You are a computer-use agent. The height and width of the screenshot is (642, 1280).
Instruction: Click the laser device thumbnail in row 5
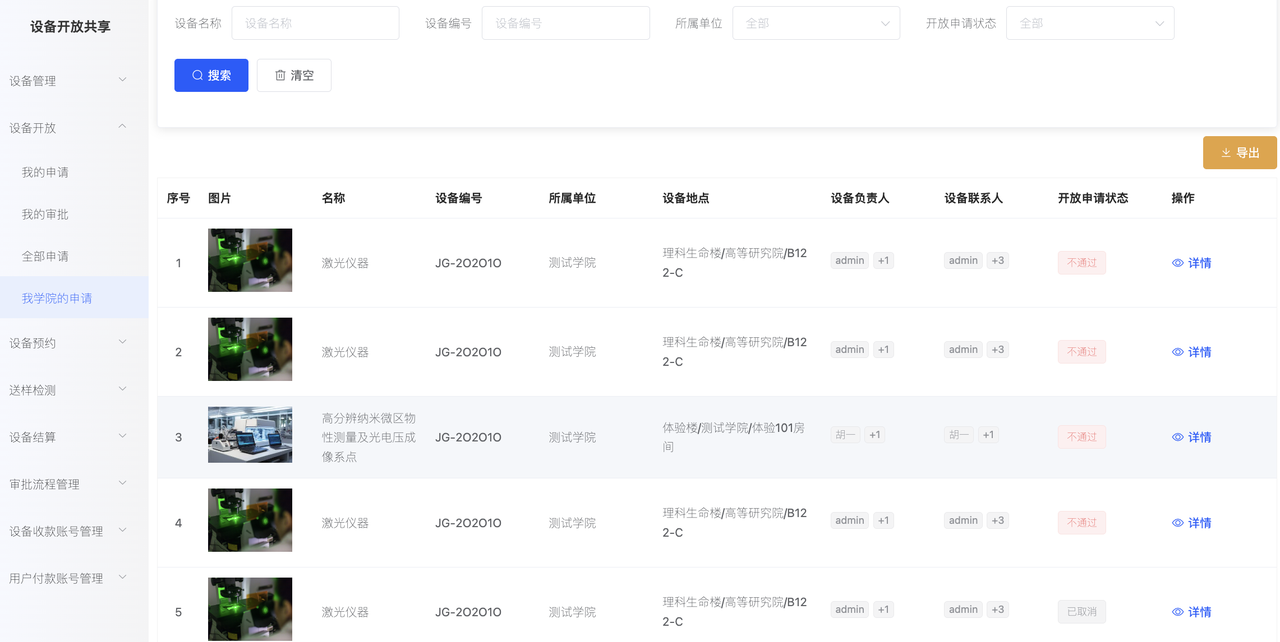250,609
